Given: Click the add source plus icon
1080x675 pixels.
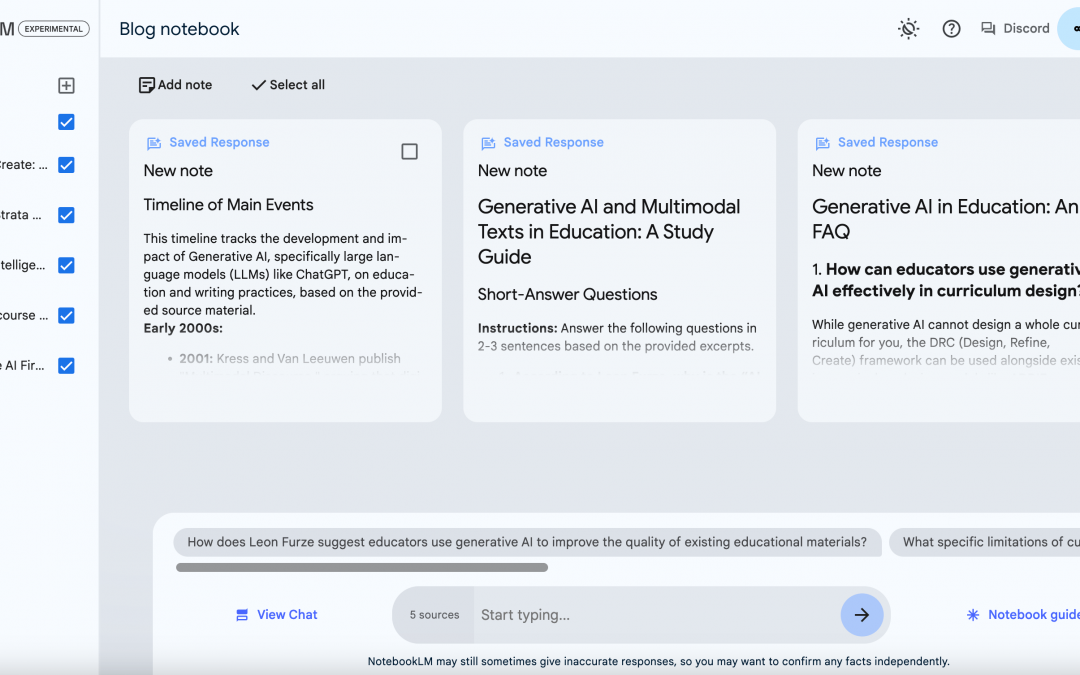Looking at the screenshot, I should (66, 86).
